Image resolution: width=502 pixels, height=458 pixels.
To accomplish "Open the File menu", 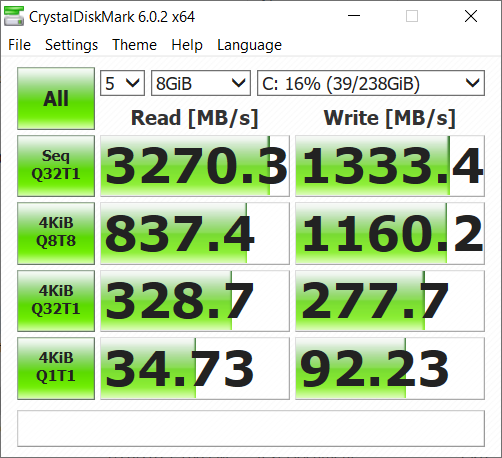I will click(19, 45).
